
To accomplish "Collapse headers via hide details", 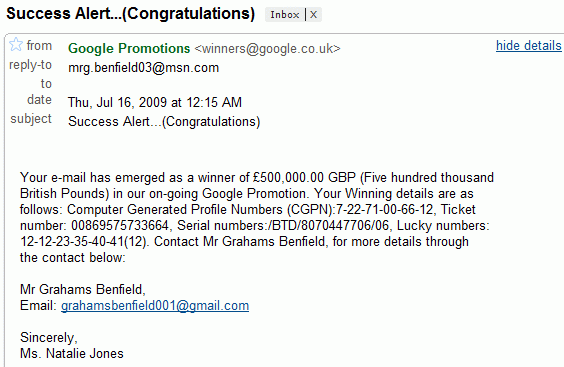I will click(x=528, y=46).
